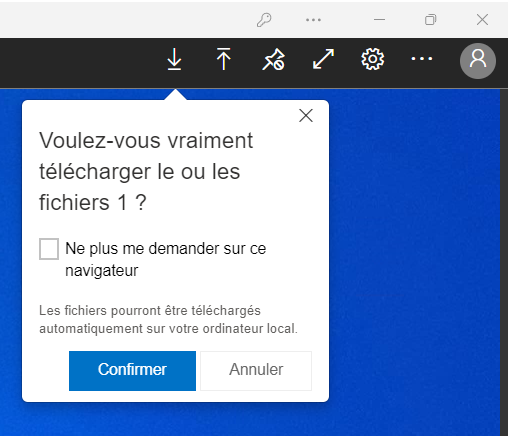This screenshot has height=436, width=509.
Task: Click the "Voulez-vous vraiment télécharger" heading
Action: click(146, 171)
